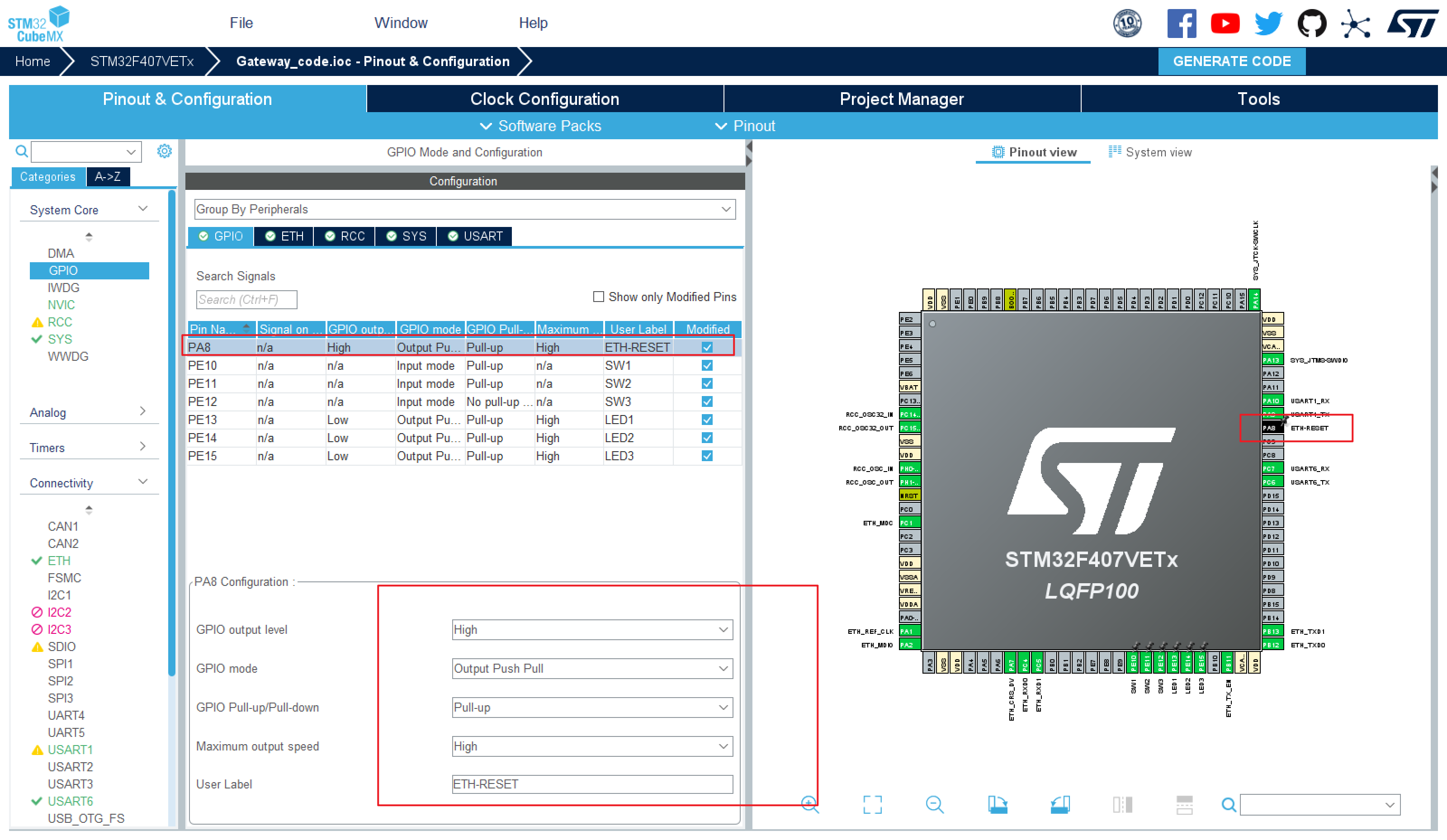Switch to Clock Configuration tab
This screenshot has width=1447, height=840.
click(x=544, y=99)
